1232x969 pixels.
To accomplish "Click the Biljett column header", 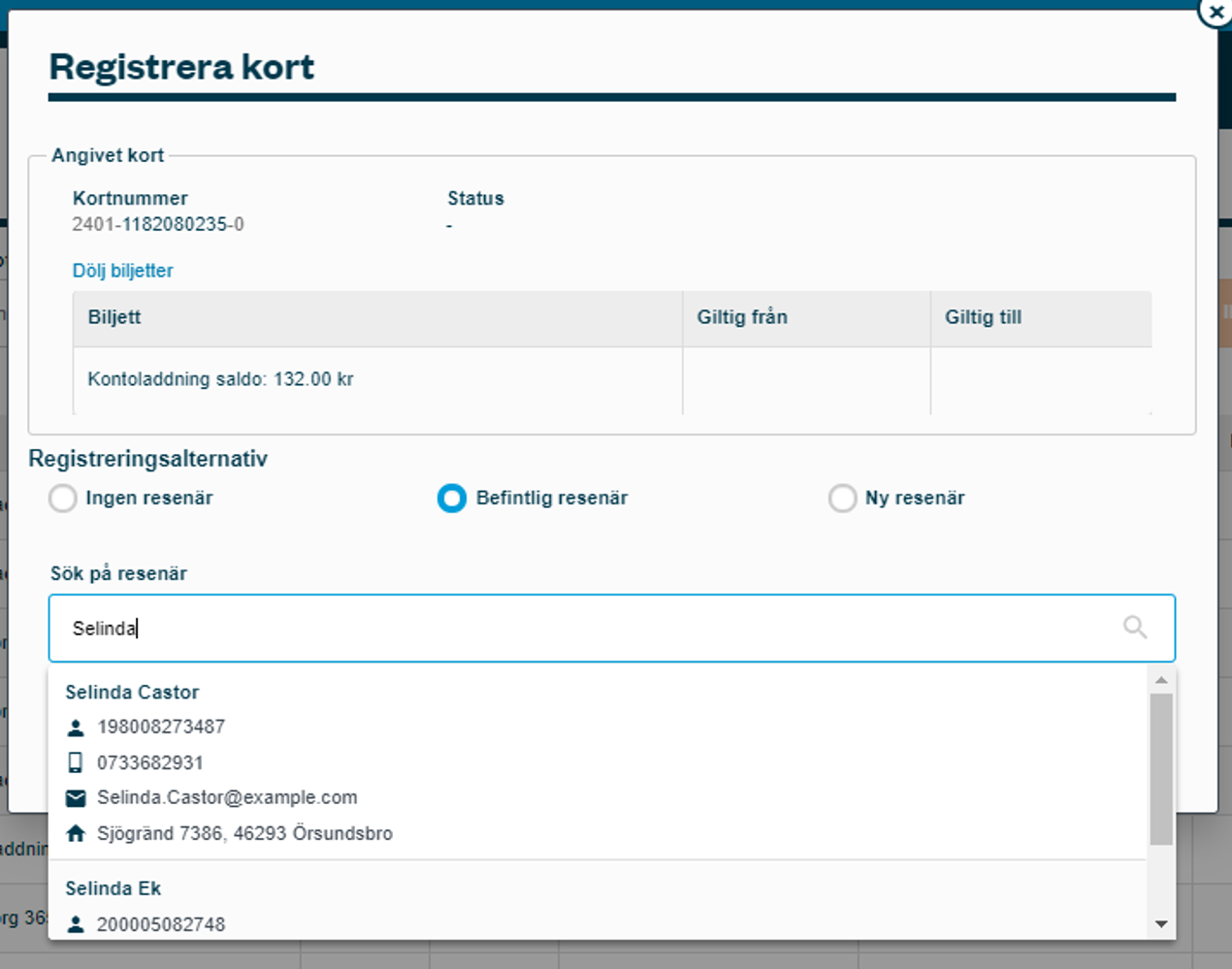I will (x=114, y=317).
